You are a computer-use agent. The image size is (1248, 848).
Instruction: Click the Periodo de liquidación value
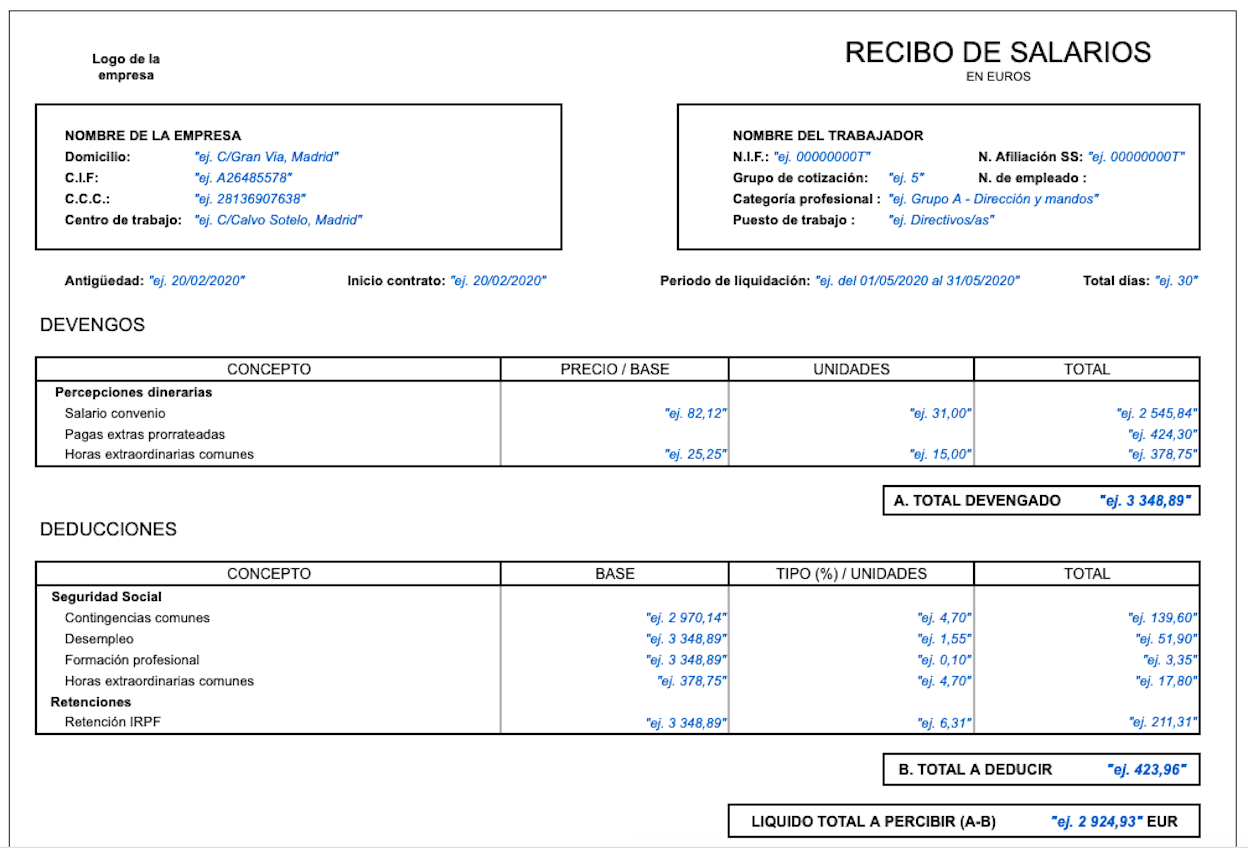[x=918, y=281]
